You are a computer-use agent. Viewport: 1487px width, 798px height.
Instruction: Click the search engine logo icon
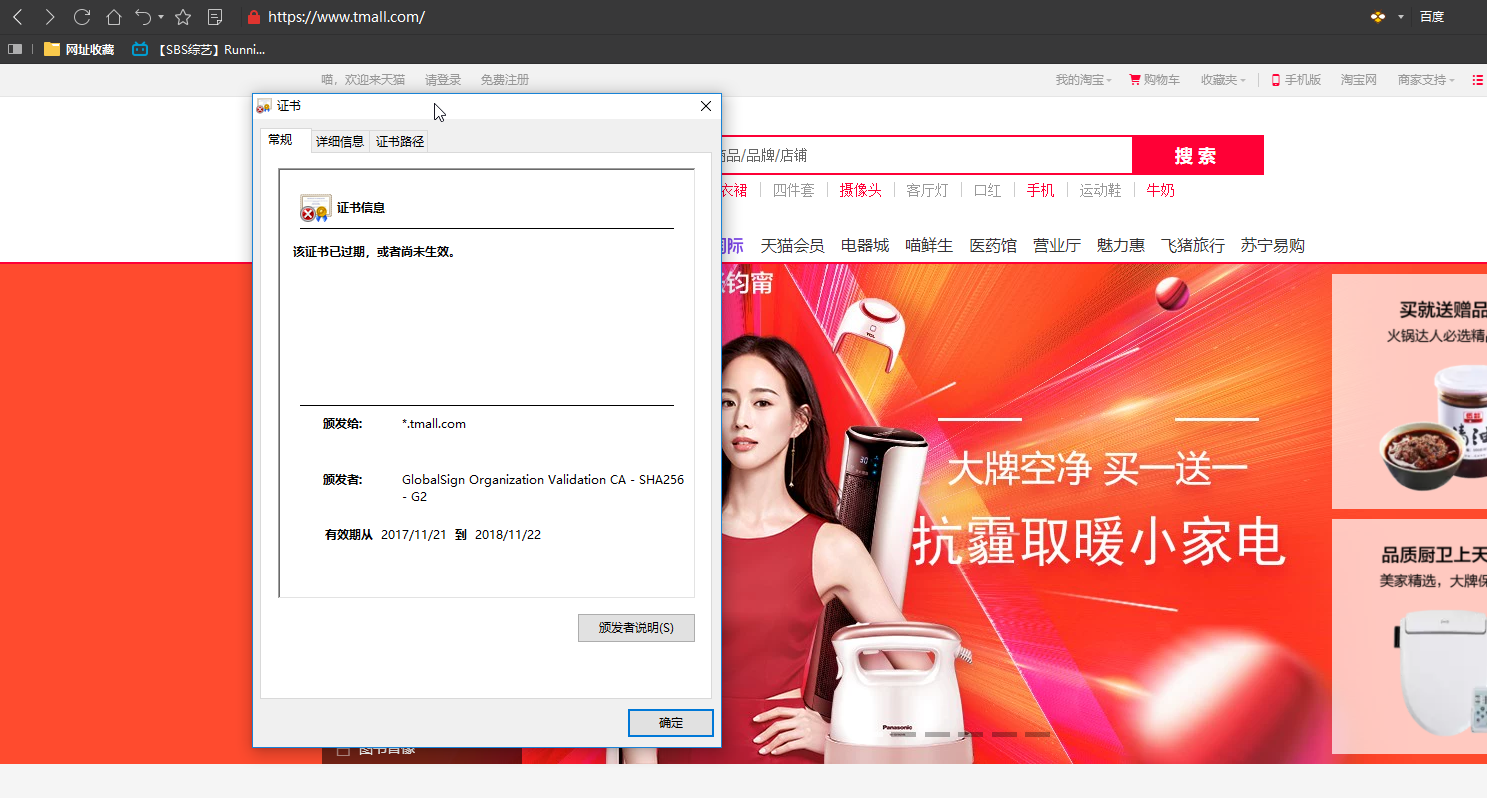[x=1378, y=17]
